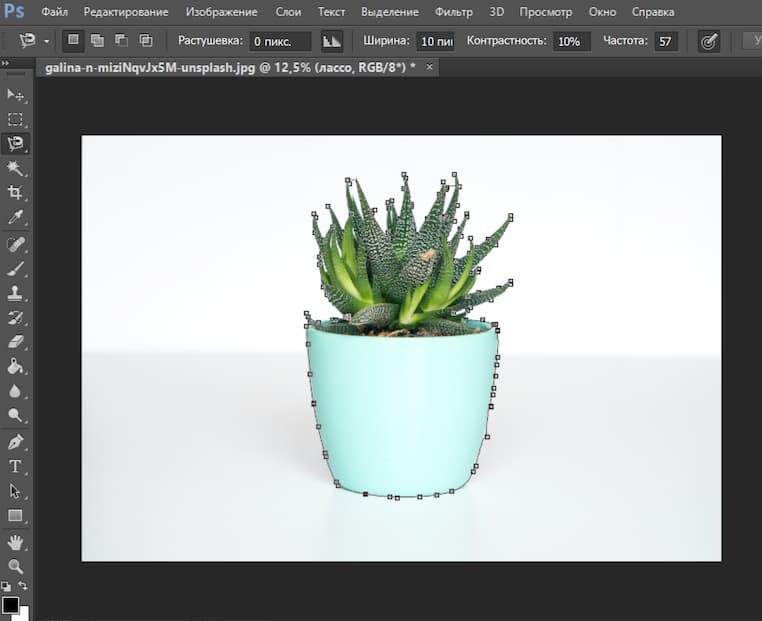
Task: Open the foreground black color swatch
Action: click(x=10, y=604)
